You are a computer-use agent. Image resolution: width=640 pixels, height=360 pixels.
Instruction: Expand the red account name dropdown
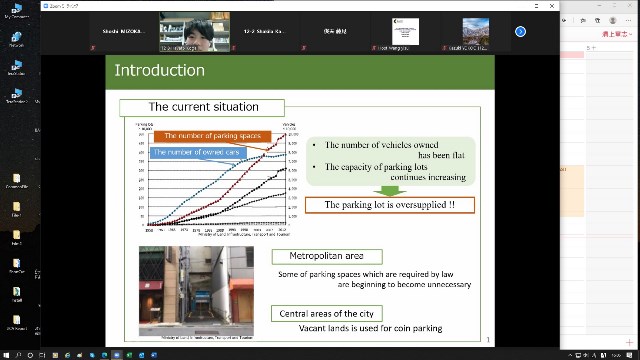tap(617, 34)
